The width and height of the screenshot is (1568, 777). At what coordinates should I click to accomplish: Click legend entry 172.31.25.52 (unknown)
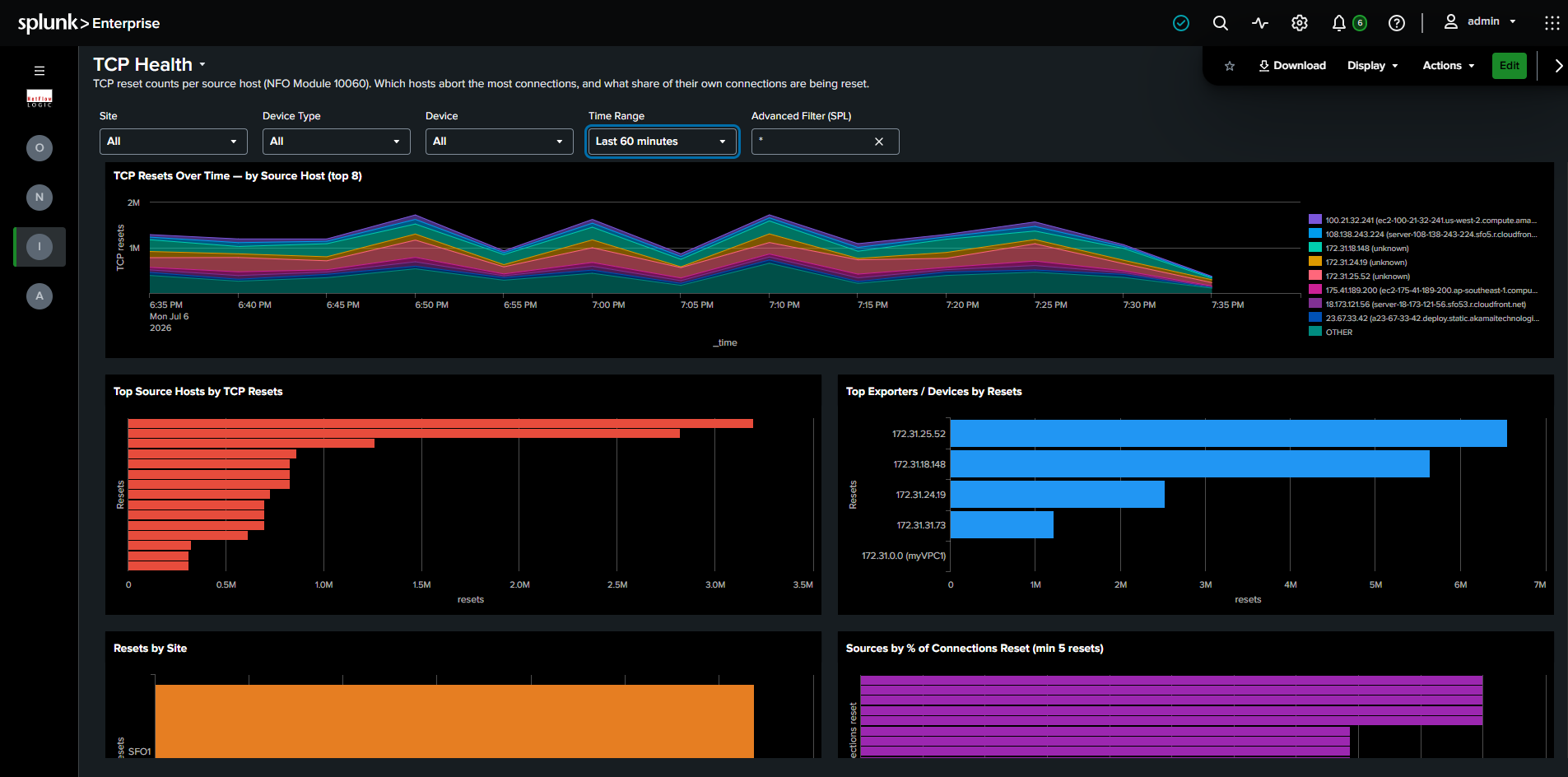pyautogui.click(x=1367, y=277)
